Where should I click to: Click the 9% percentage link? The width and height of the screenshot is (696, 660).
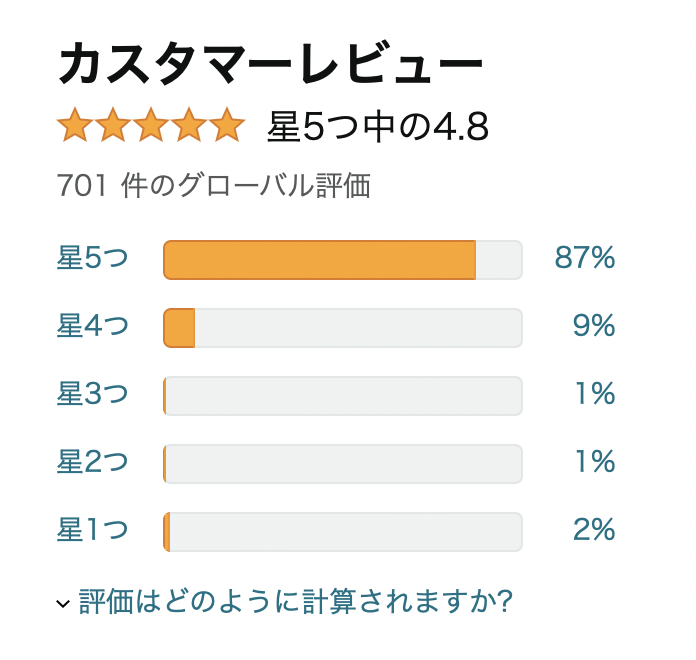[594, 327]
